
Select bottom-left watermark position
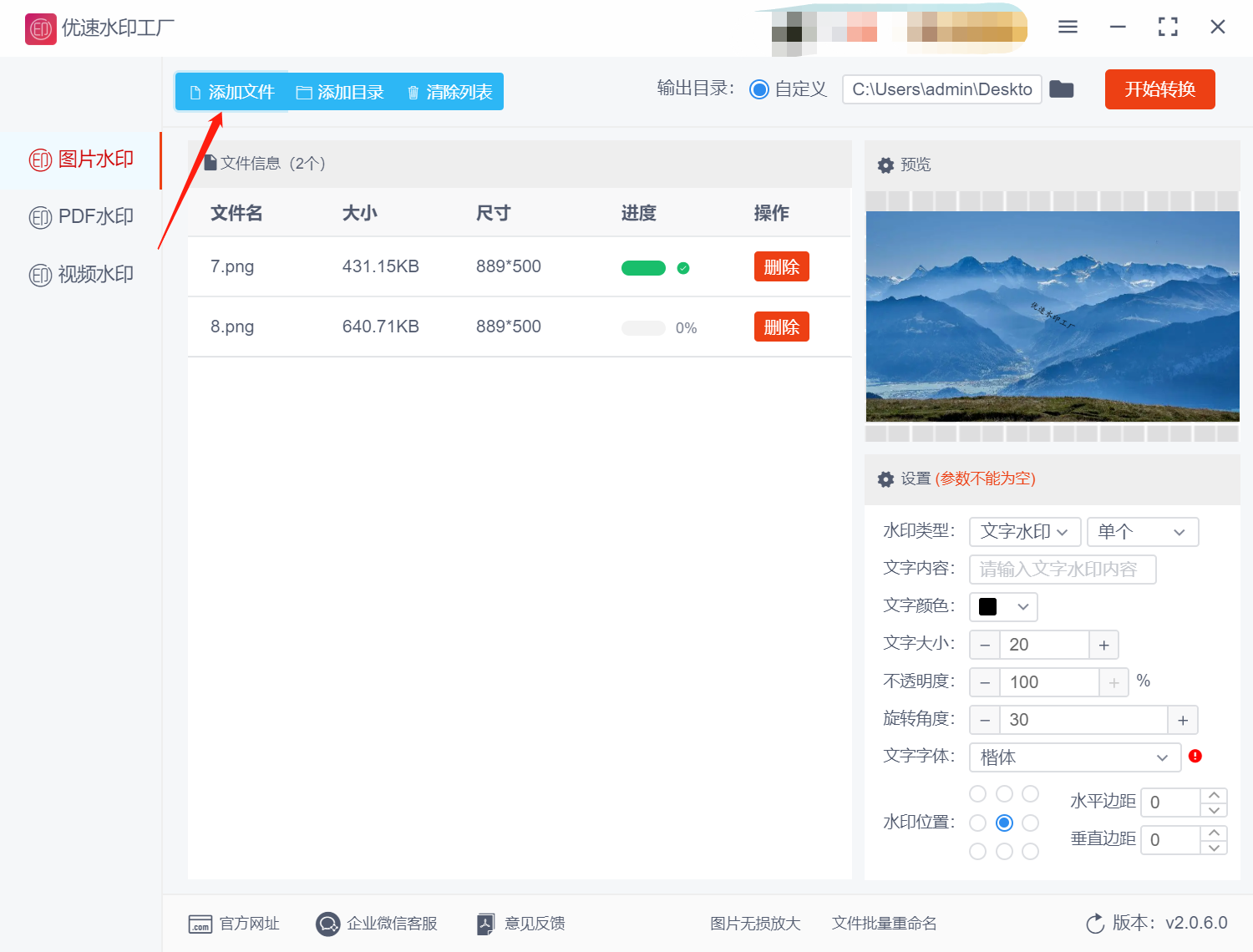pos(978,851)
